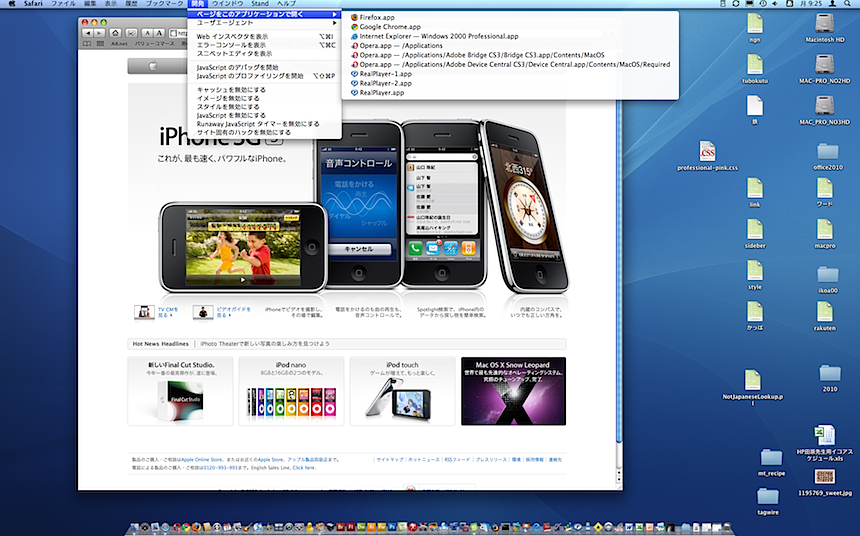Open page in RealPlayer-2.app
The image size is (860, 536).
510,83
